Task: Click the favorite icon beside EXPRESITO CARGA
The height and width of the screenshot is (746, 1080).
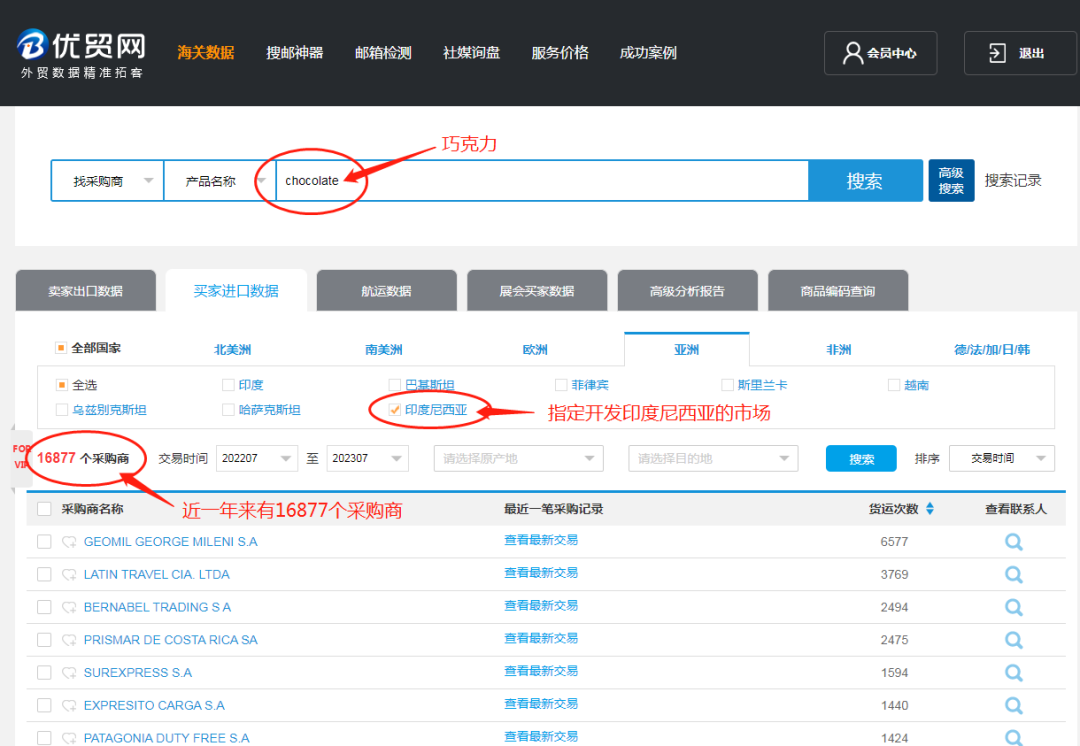Action: point(69,706)
